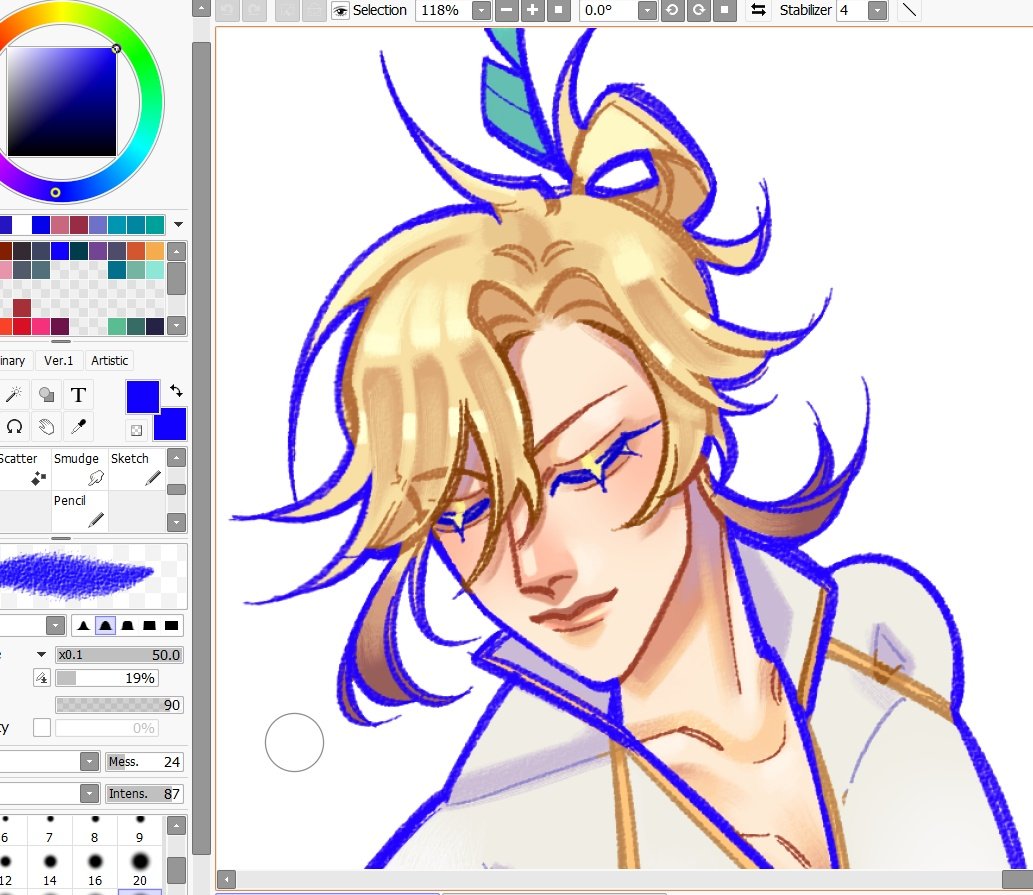
Task: Toggle straight line drawing mode
Action: point(909,10)
